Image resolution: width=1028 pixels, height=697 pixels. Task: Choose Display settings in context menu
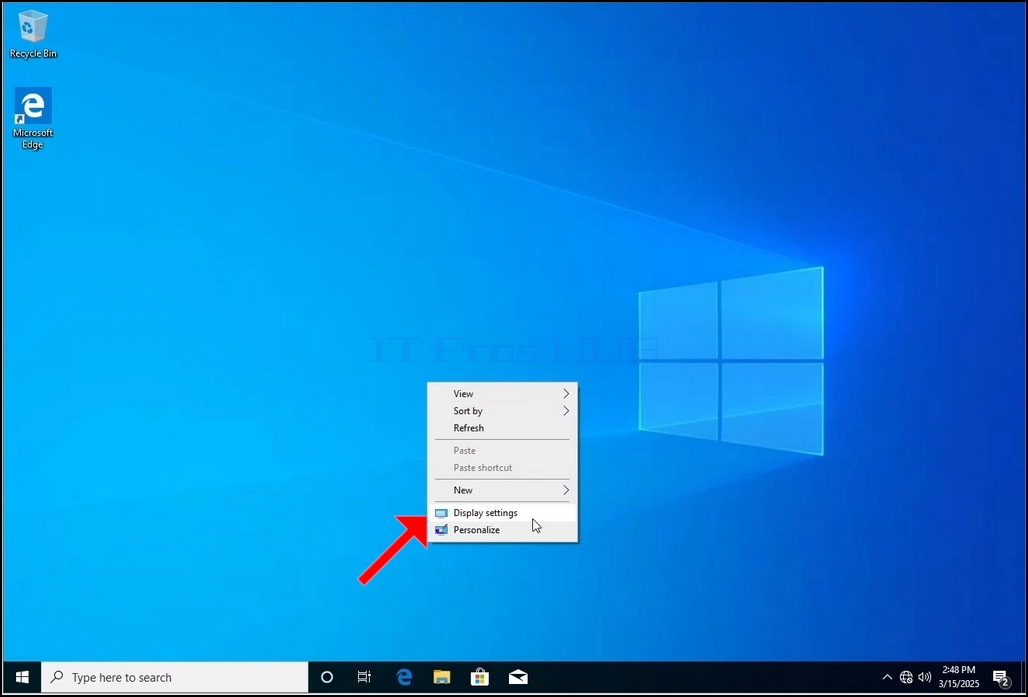502,513
